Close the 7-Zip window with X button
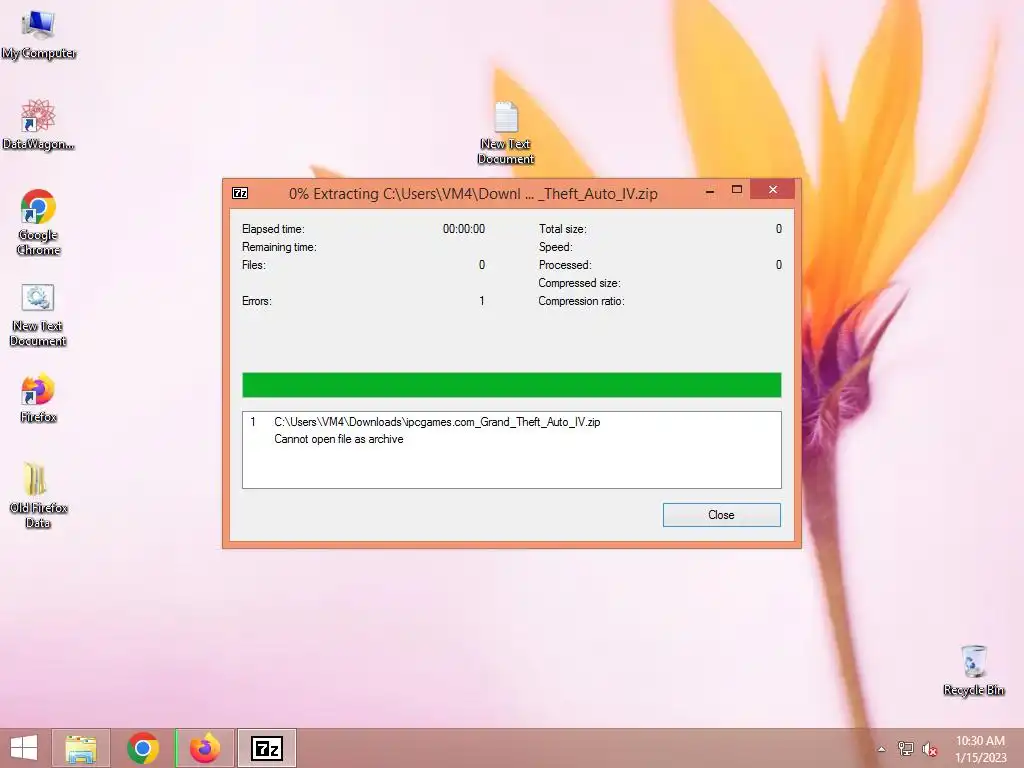Screen dimensions: 1024x768 [x=773, y=189]
